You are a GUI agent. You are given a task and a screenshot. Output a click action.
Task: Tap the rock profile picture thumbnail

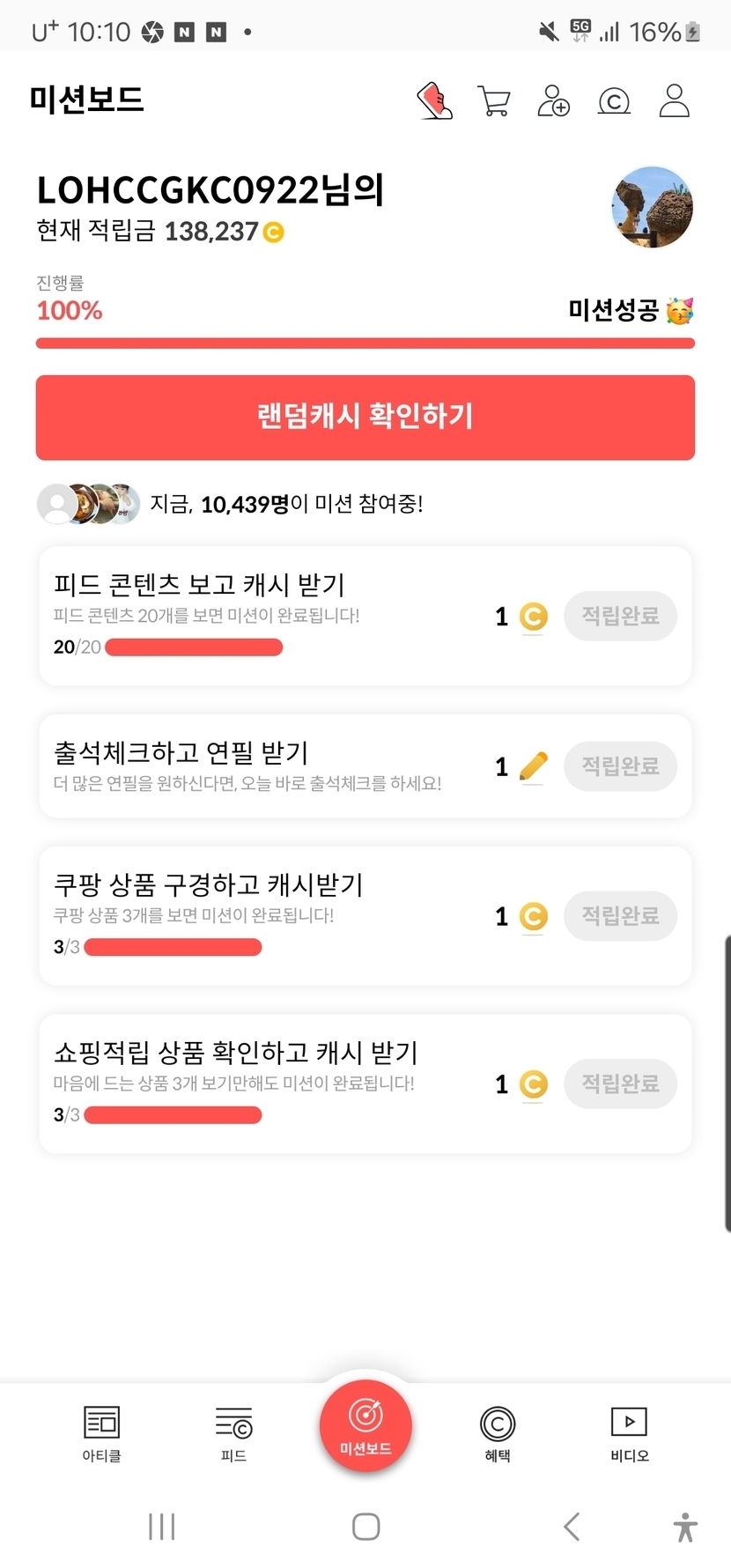pos(653,208)
